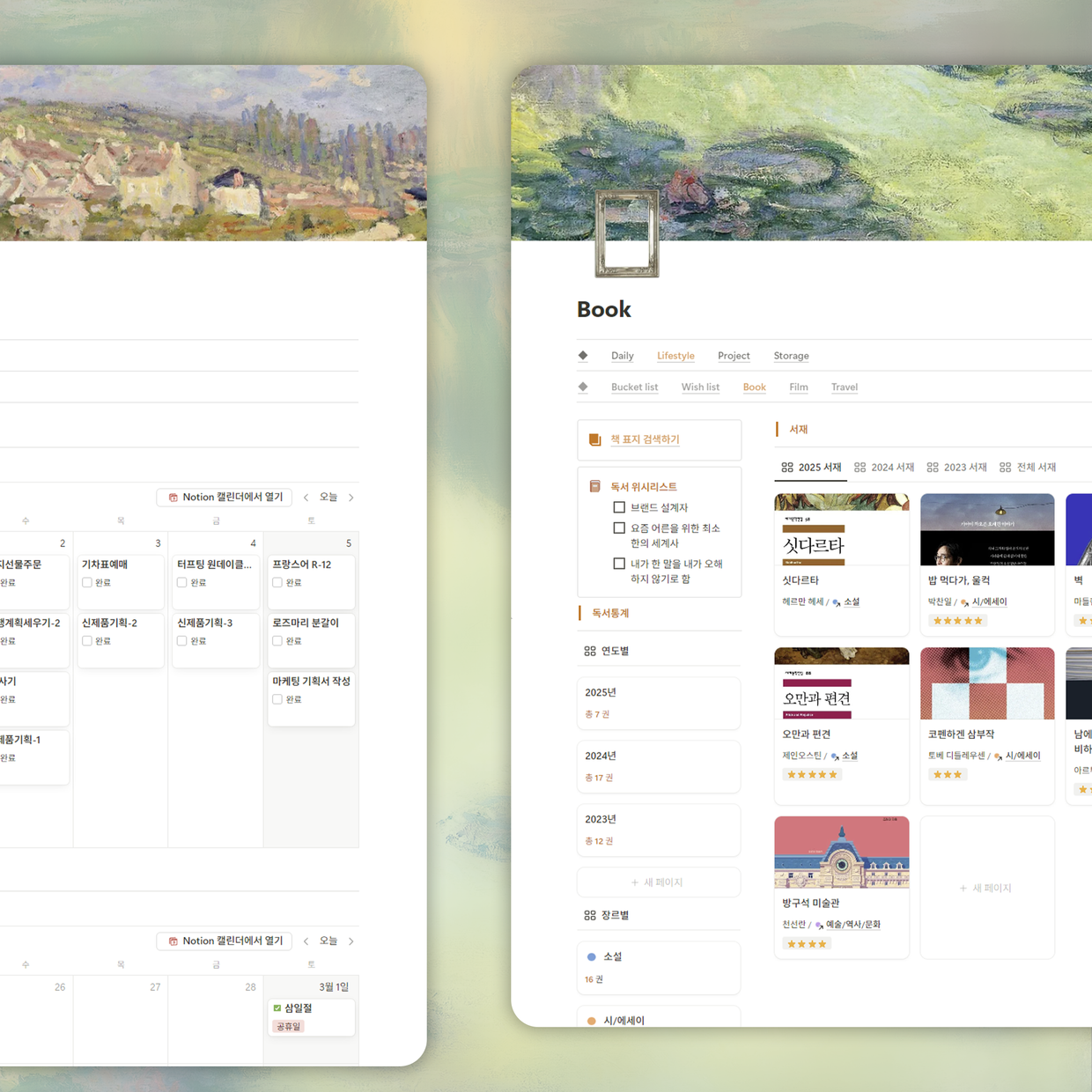Open the Lifestyle navigation link
The width and height of the screenshot is (1092, 1092).
tap(675, 356)
